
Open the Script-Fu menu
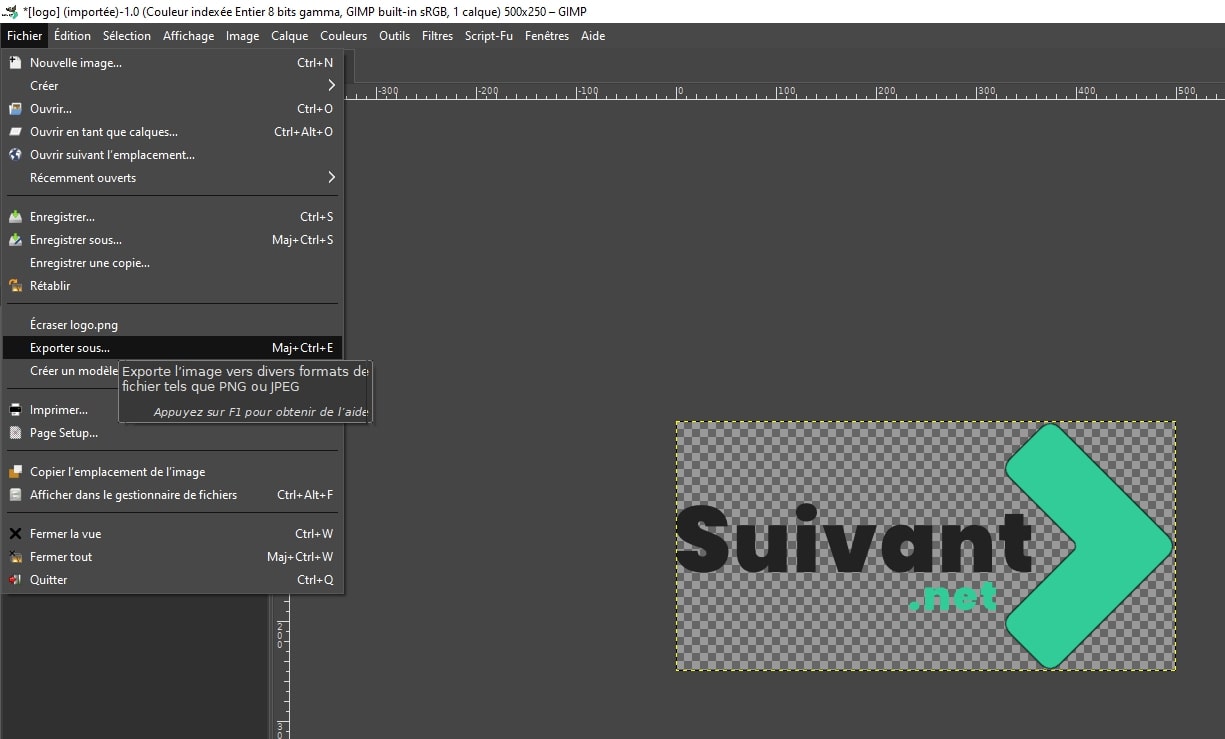click(x=488, y=36)
